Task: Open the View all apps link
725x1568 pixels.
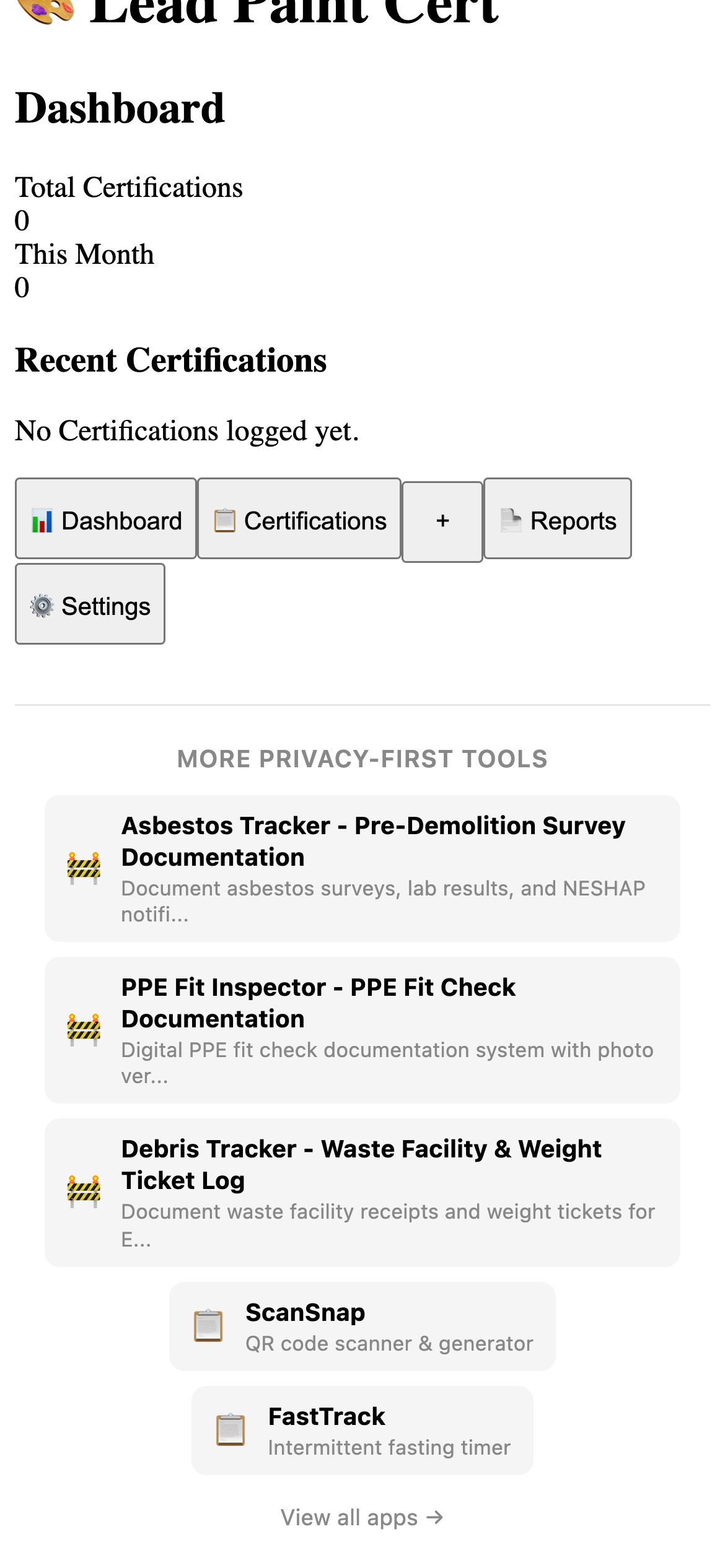Action: (362, 1517)
